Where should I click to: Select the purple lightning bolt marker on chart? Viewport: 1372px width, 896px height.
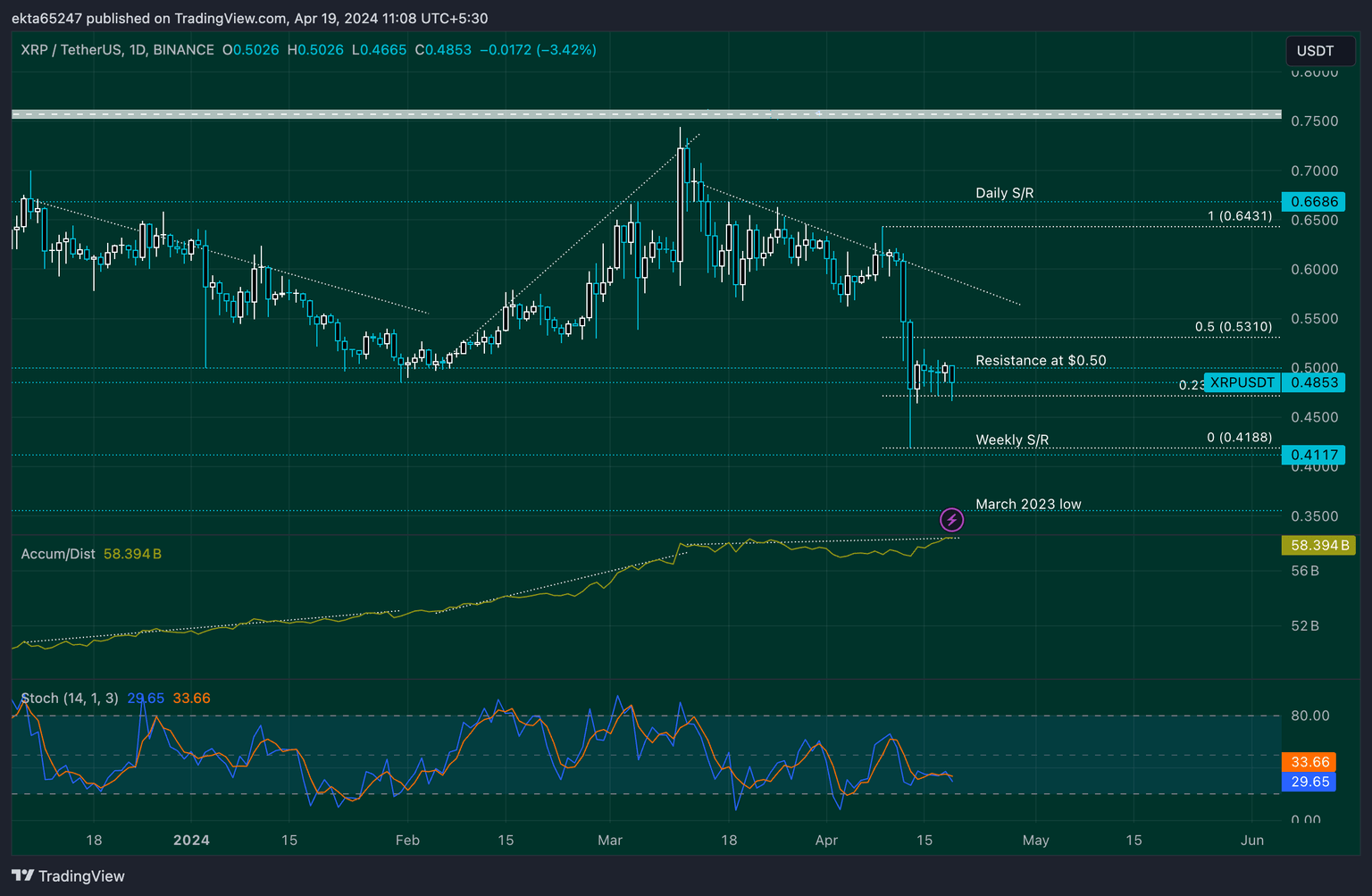tap(951, 519)
